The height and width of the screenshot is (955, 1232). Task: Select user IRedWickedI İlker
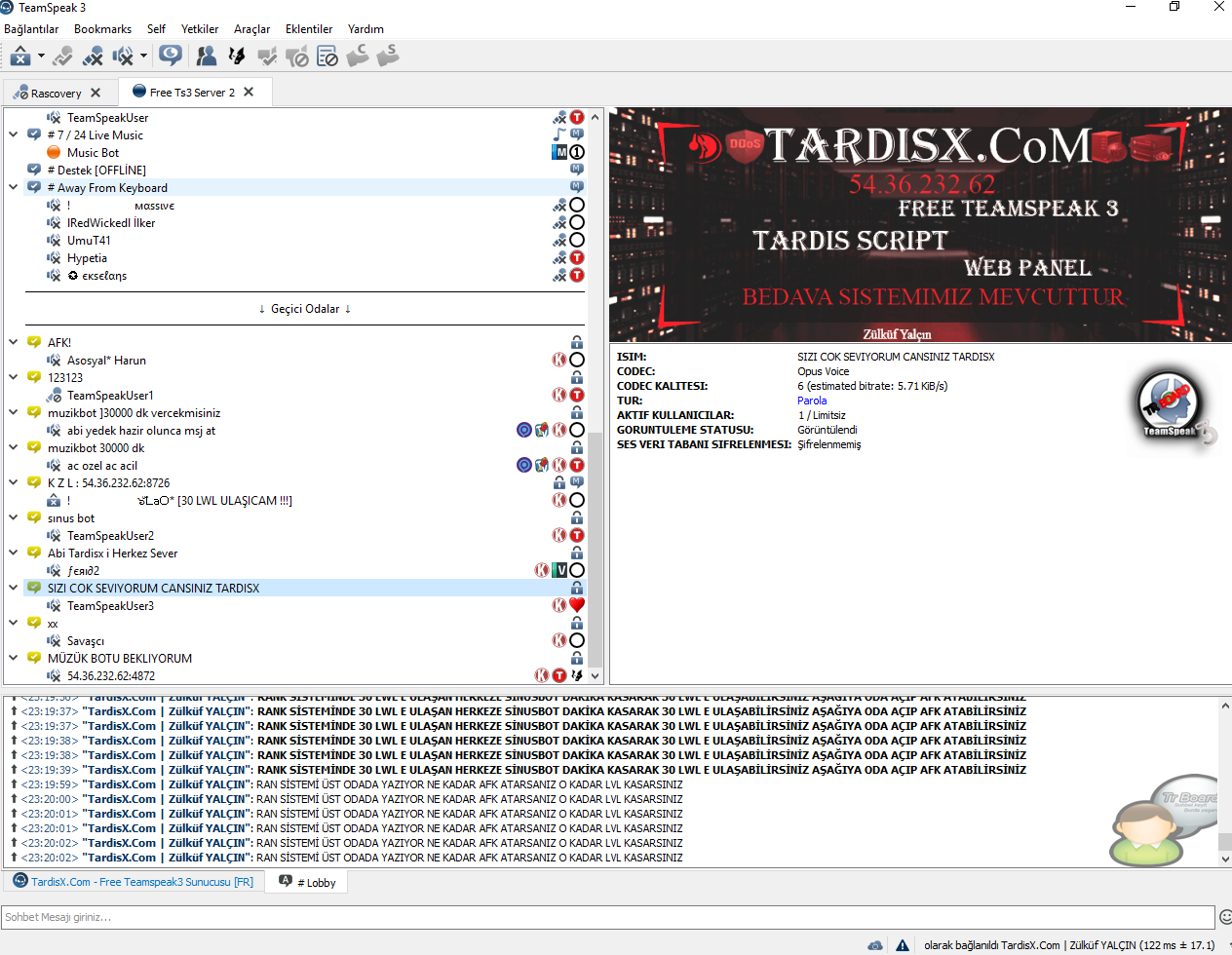click(110, 223)
